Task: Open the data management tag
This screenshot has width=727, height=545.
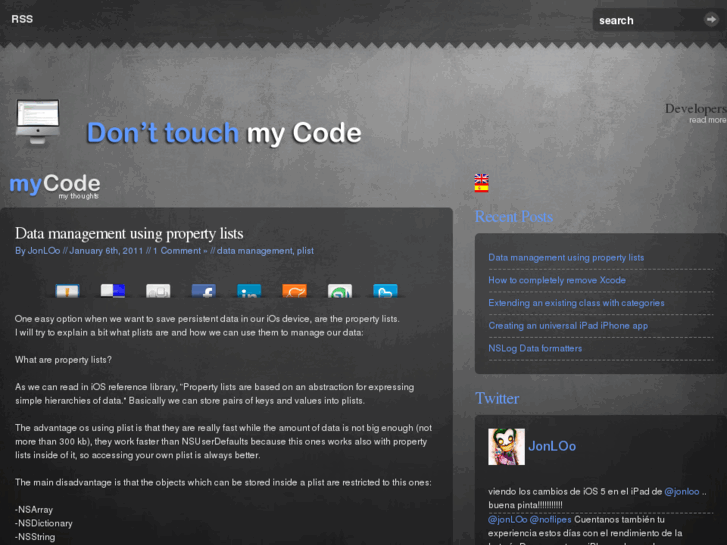Action: click(255, 251)
